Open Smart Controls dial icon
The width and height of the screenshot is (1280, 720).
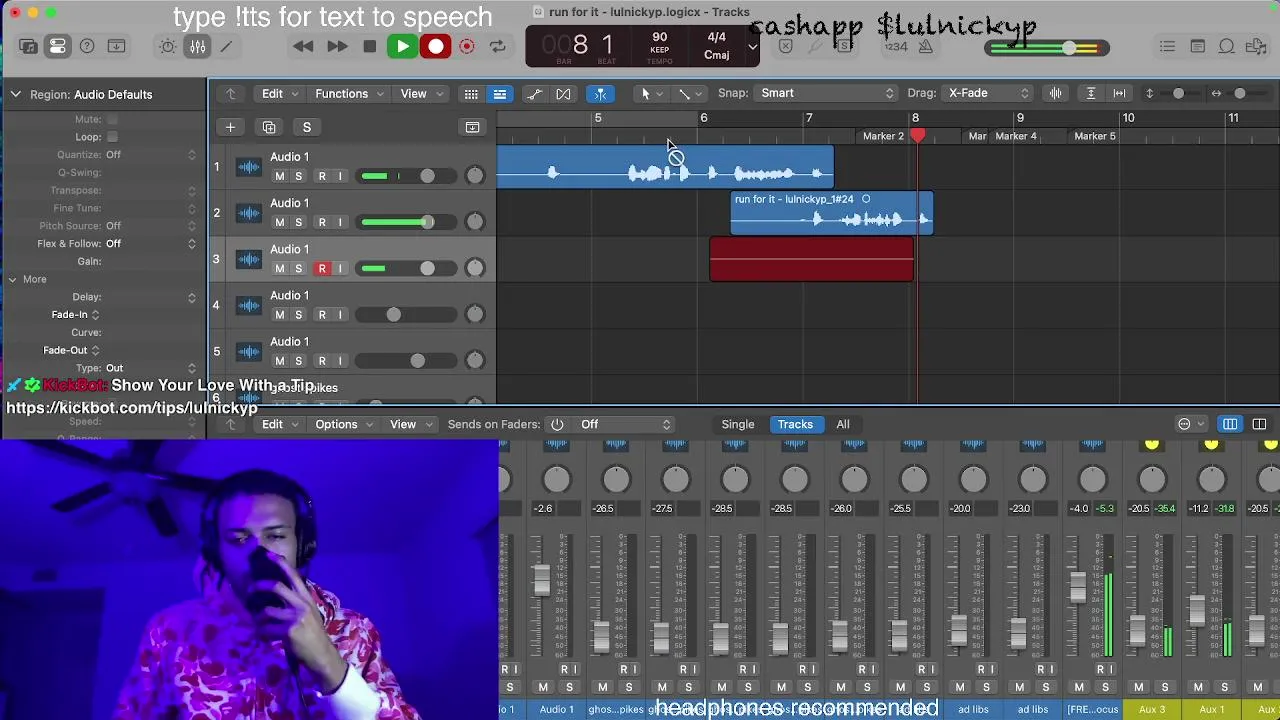(x=168, y=46)
